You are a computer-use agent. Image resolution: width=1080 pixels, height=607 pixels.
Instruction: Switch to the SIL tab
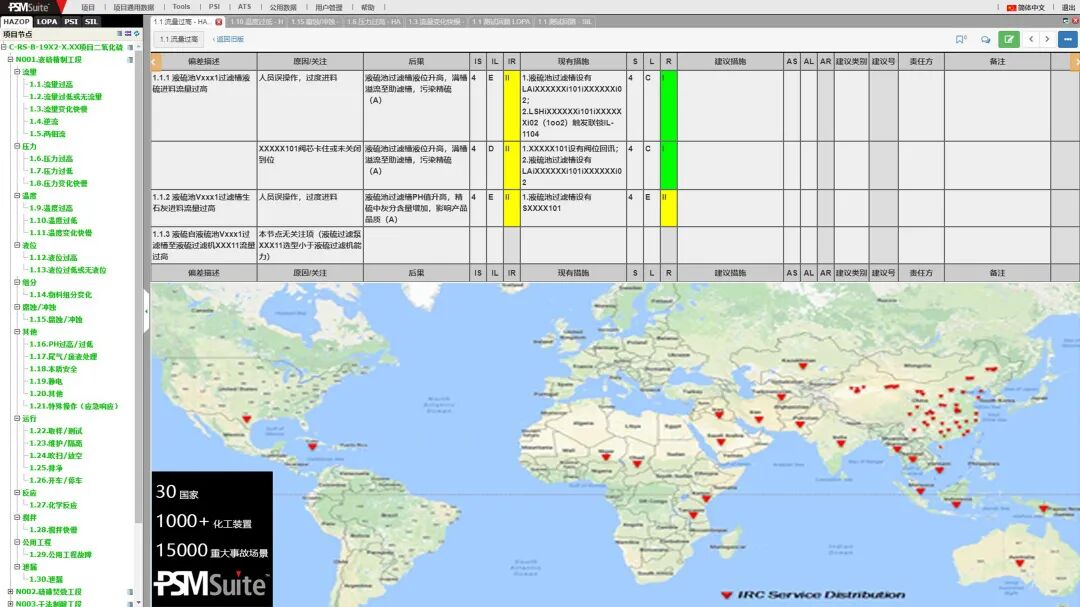(92, 21)
